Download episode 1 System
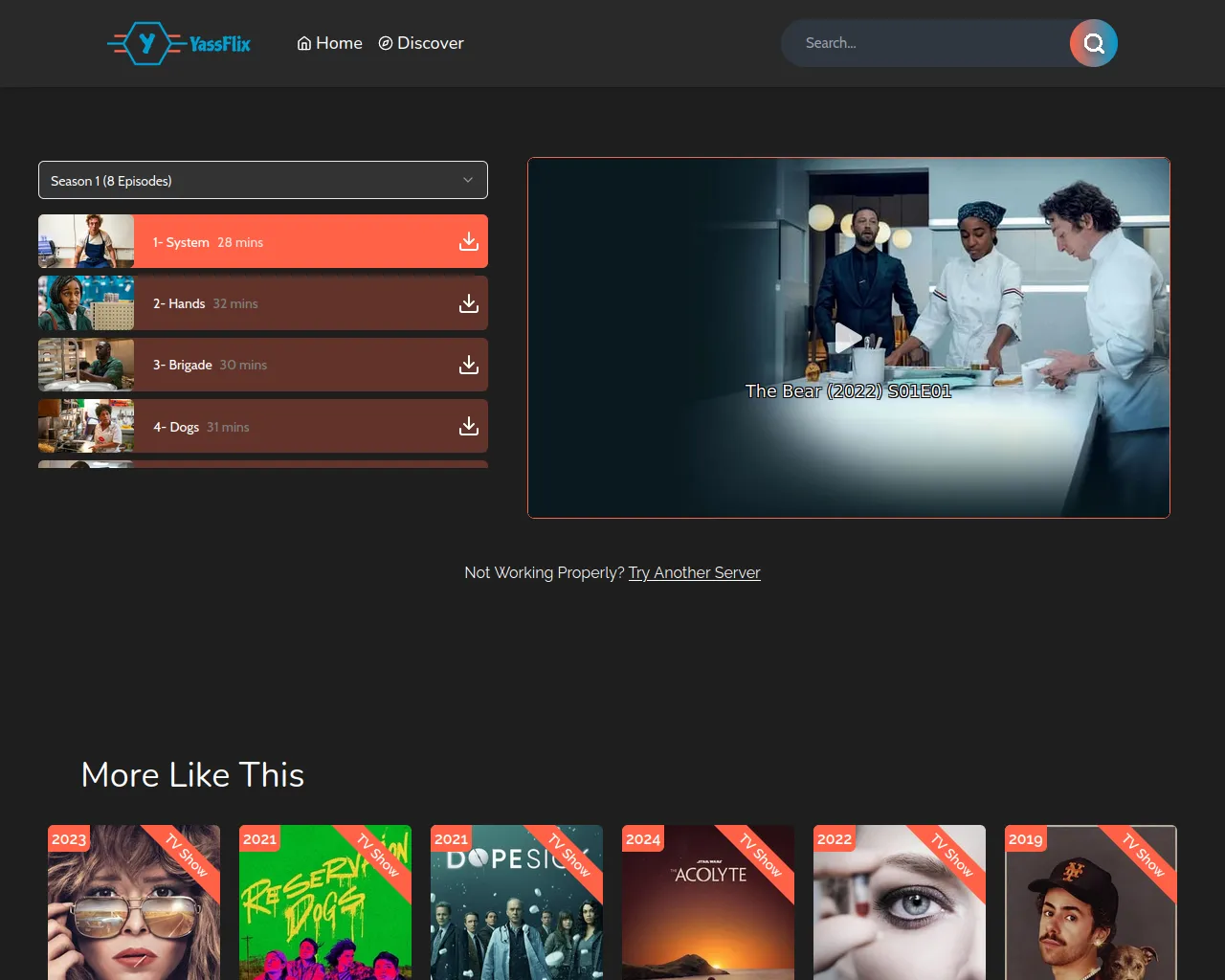1225x980 pixels. coord(468,241)
